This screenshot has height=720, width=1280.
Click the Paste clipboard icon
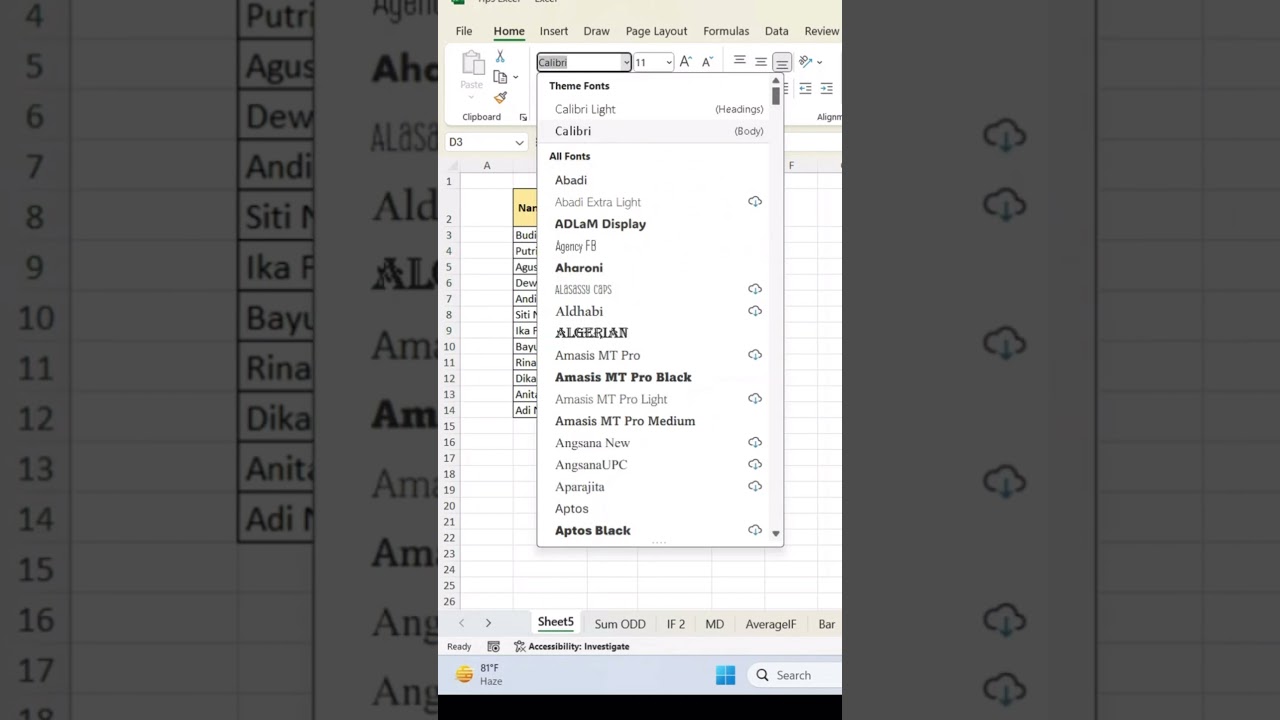473,64
